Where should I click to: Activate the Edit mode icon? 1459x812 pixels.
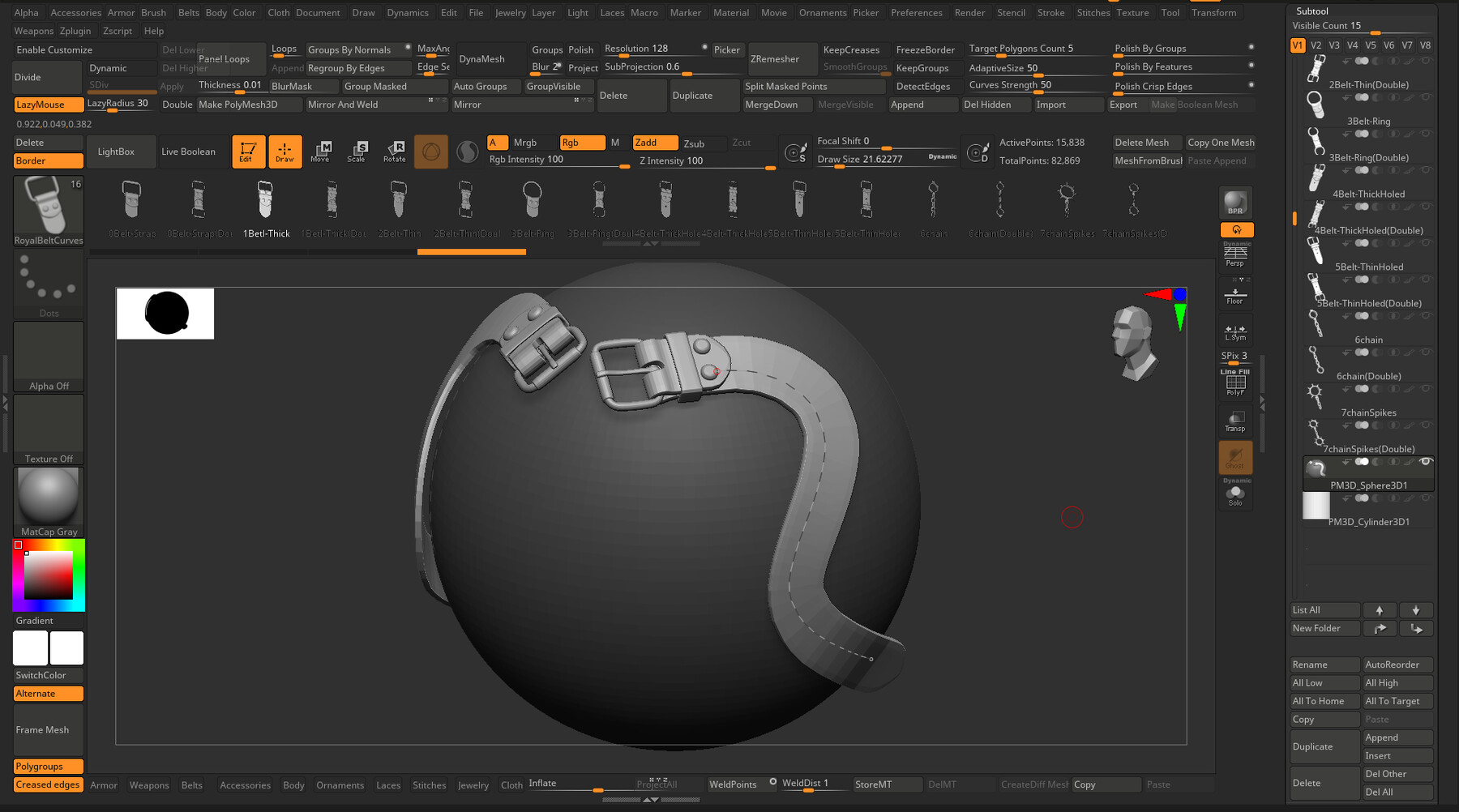click(248, 152)
